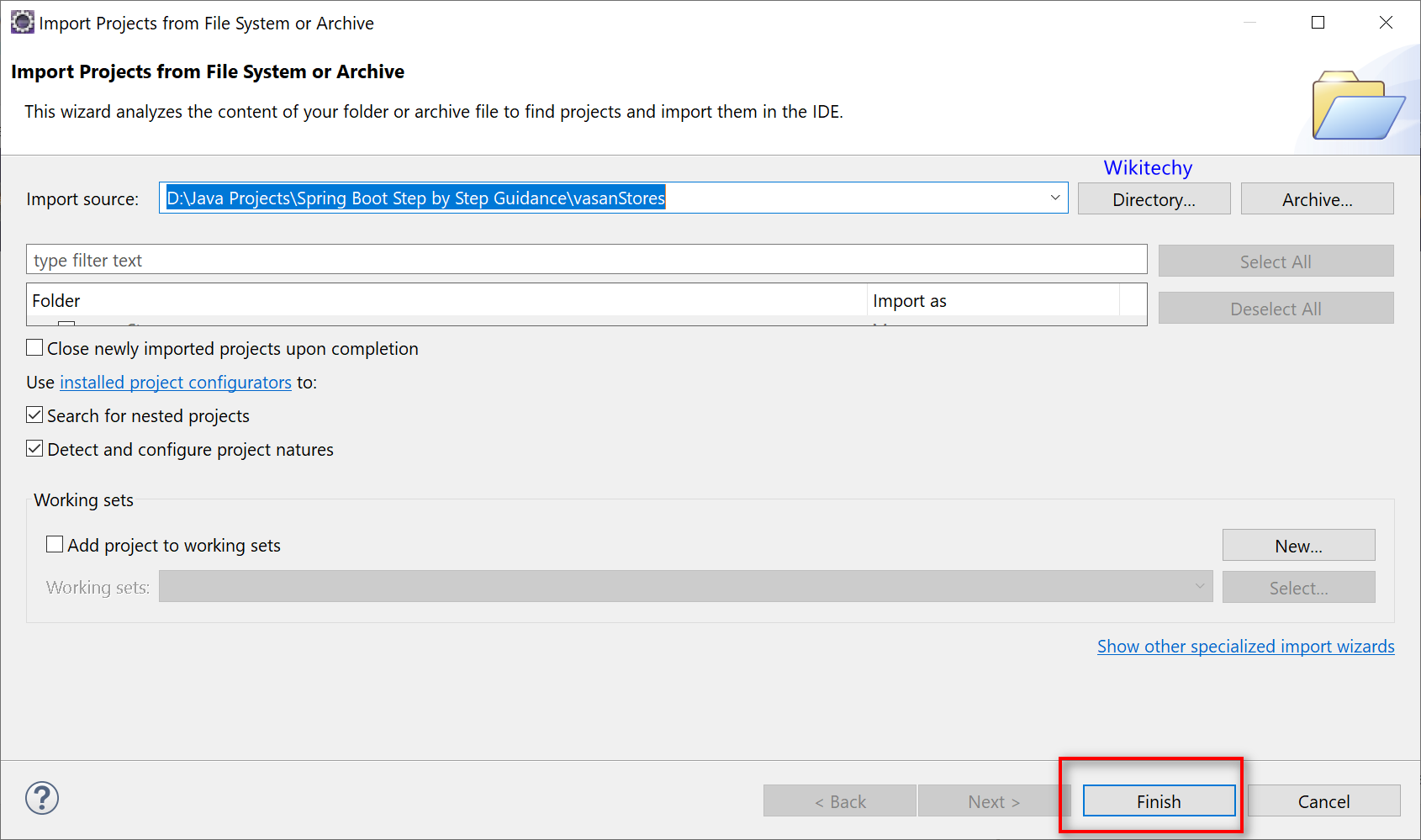Click the Eclipse icon in title bar
Image resolution: width=1421 pixels, height=840 pixels.
pos(22,23)
